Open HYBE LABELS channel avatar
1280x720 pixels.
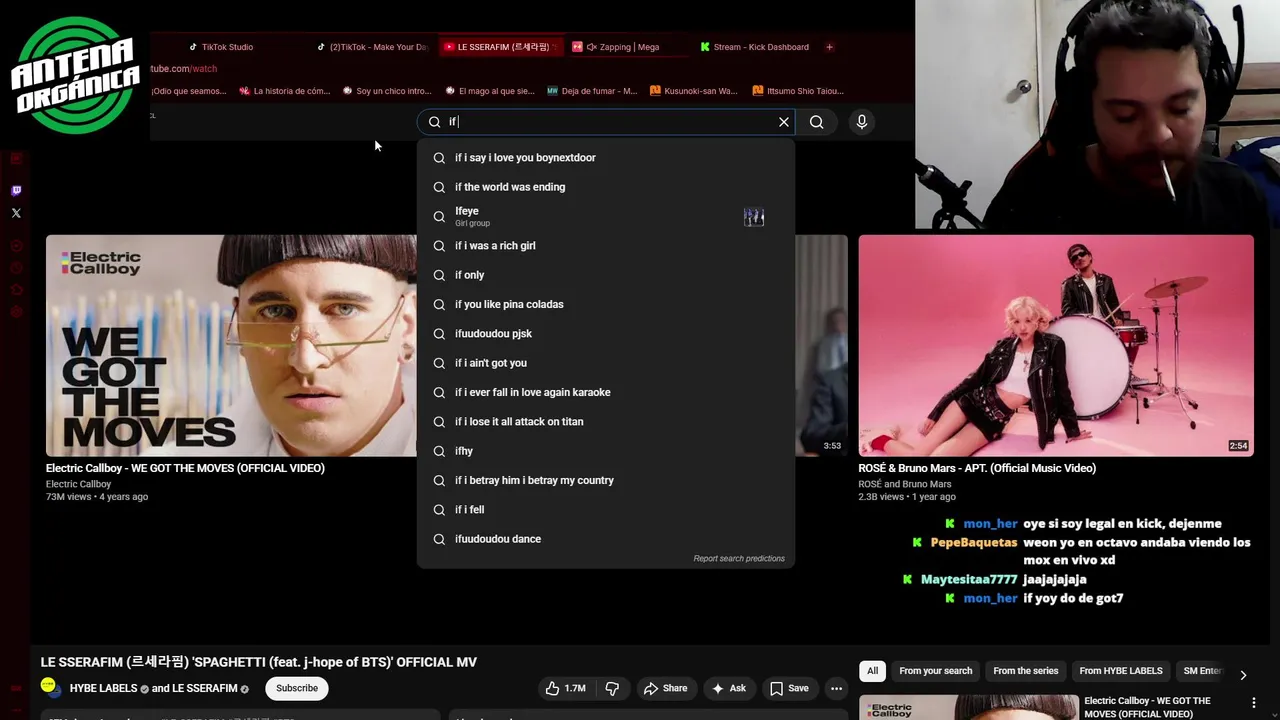tap(49, 687)
